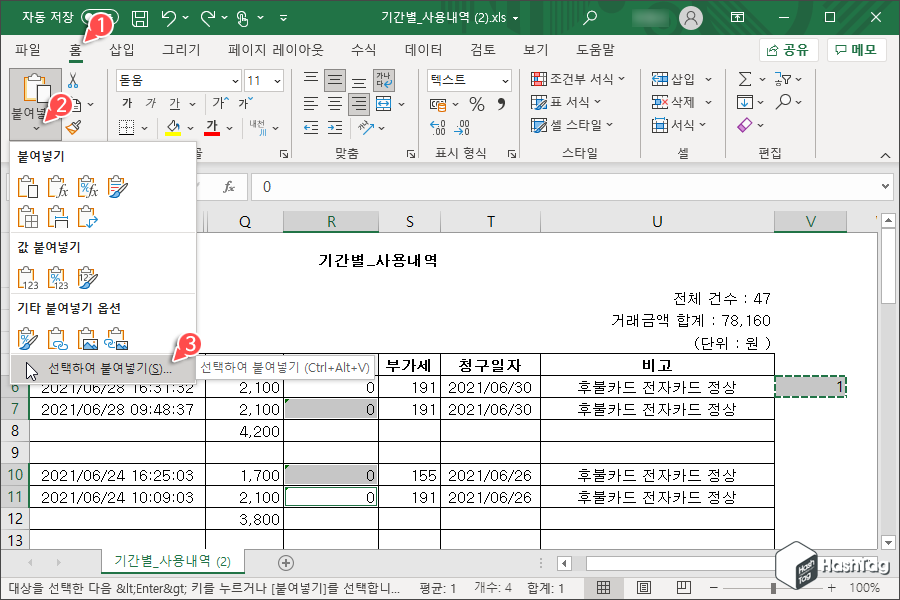The width and height of the screenshot is (900, 600).
Task: Select the Paste Formulas icon
Action: point(58,186)
